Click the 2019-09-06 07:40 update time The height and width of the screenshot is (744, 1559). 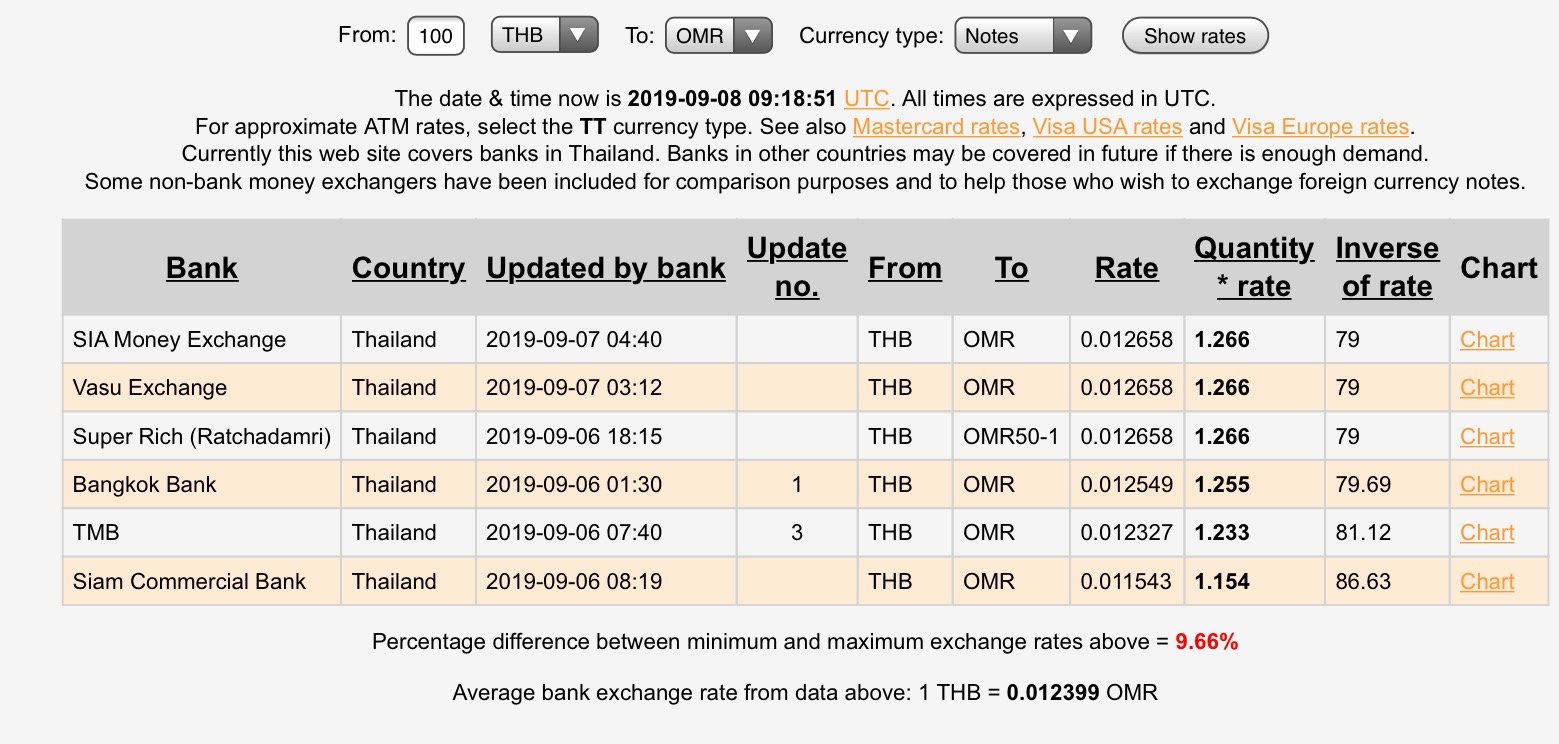pyautogui.click(x=574, y=532)
